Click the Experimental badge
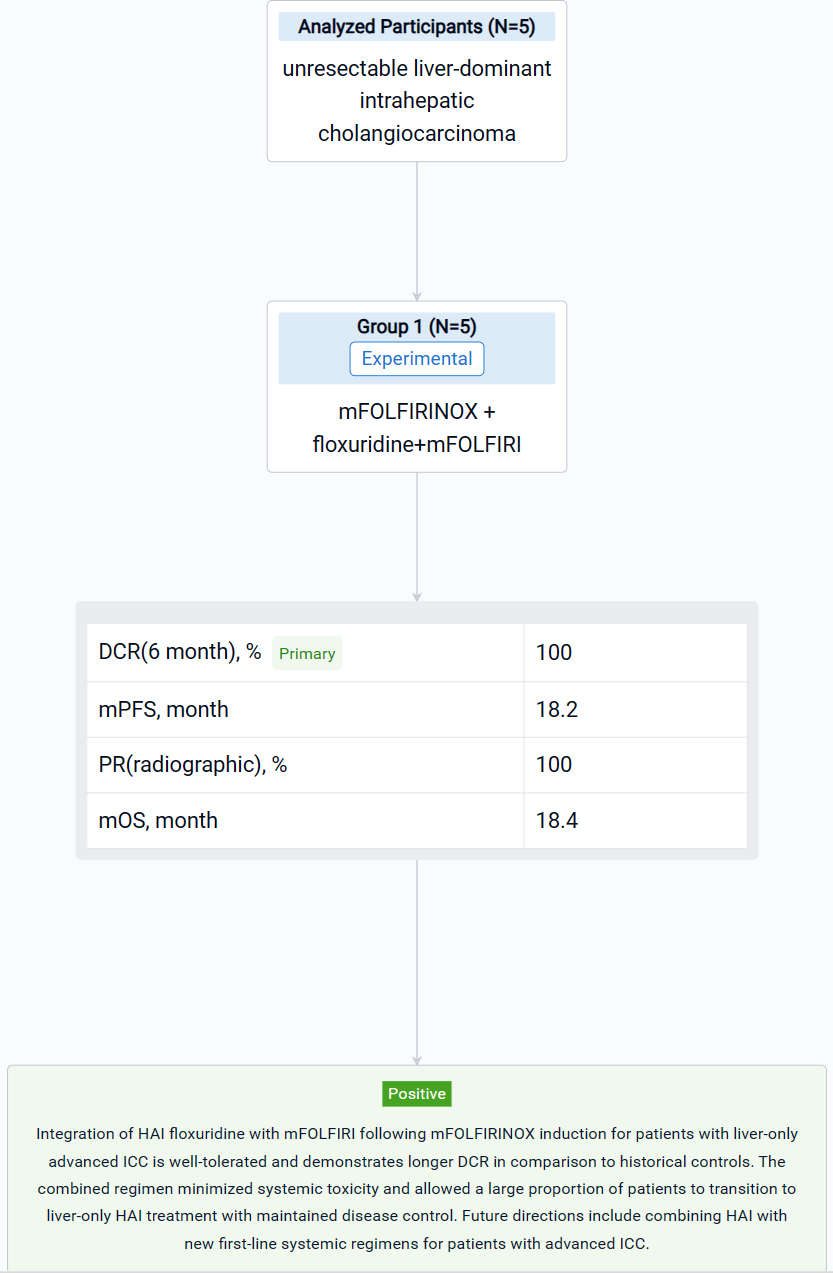This screenshot has height=1273, width=833. [416, 359]
